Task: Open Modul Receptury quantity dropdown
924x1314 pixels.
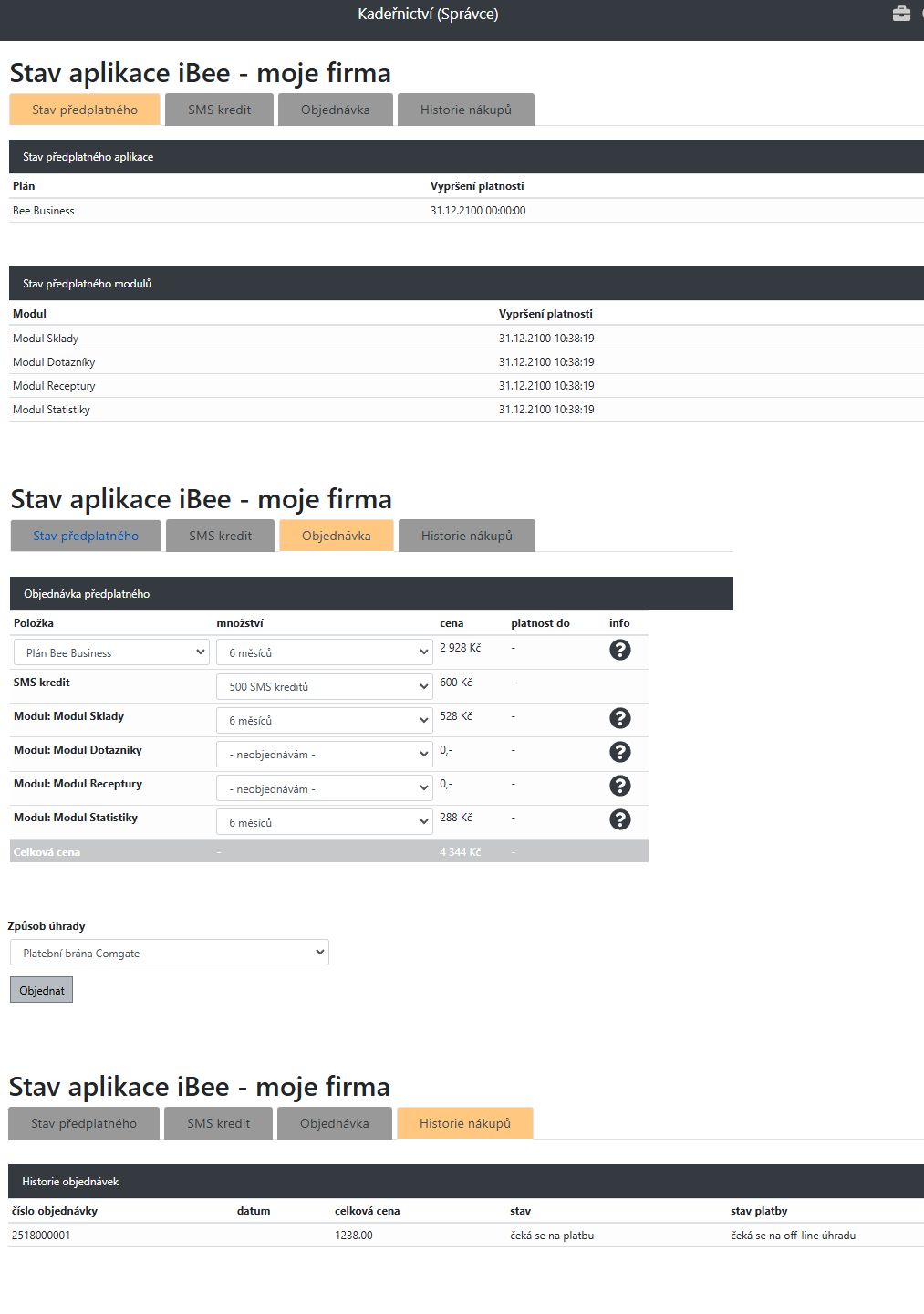Action: [x=324, y=788]
